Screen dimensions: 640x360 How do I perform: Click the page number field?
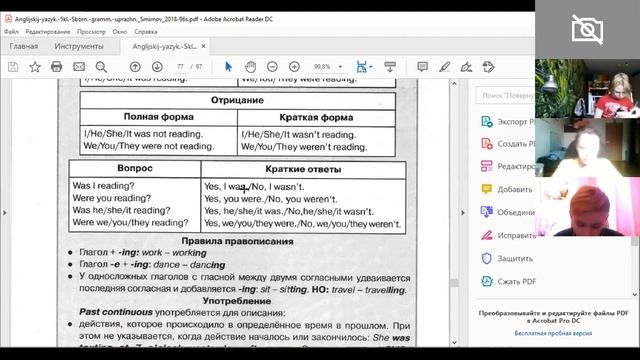click(x=180, y=67)
